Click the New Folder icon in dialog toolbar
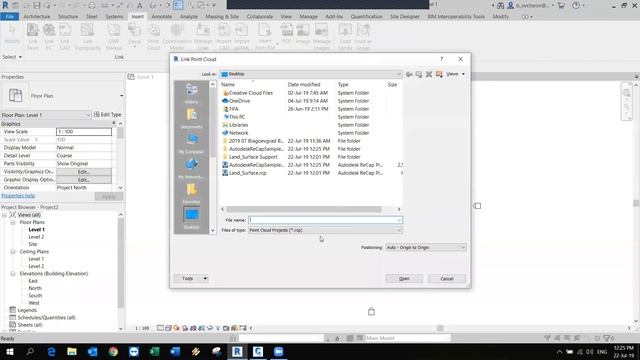 point(439,74)
